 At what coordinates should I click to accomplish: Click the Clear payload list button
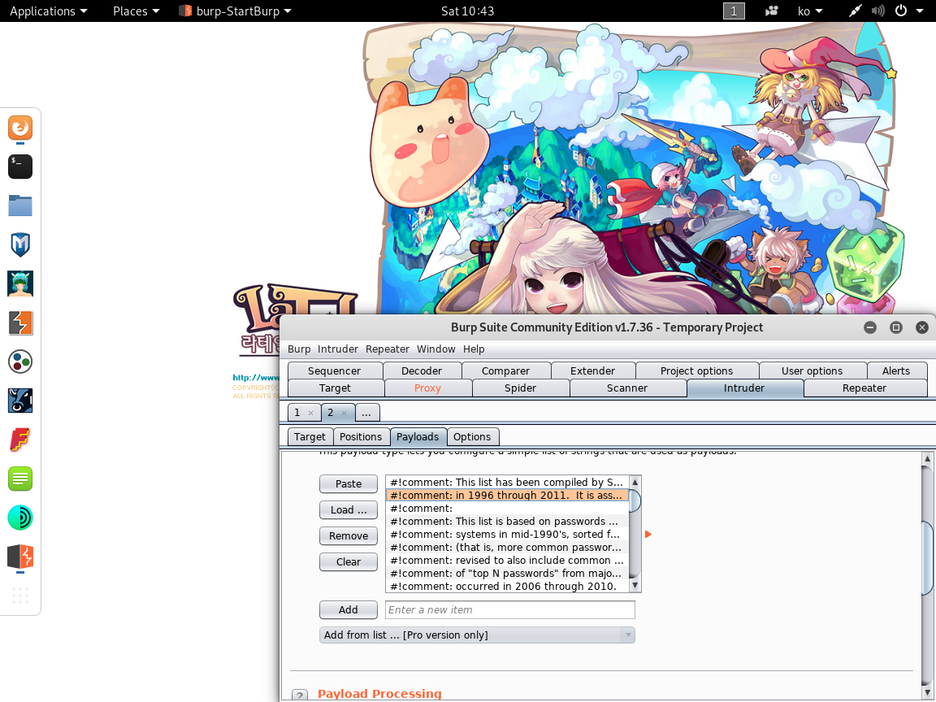[x=348, y=562]
